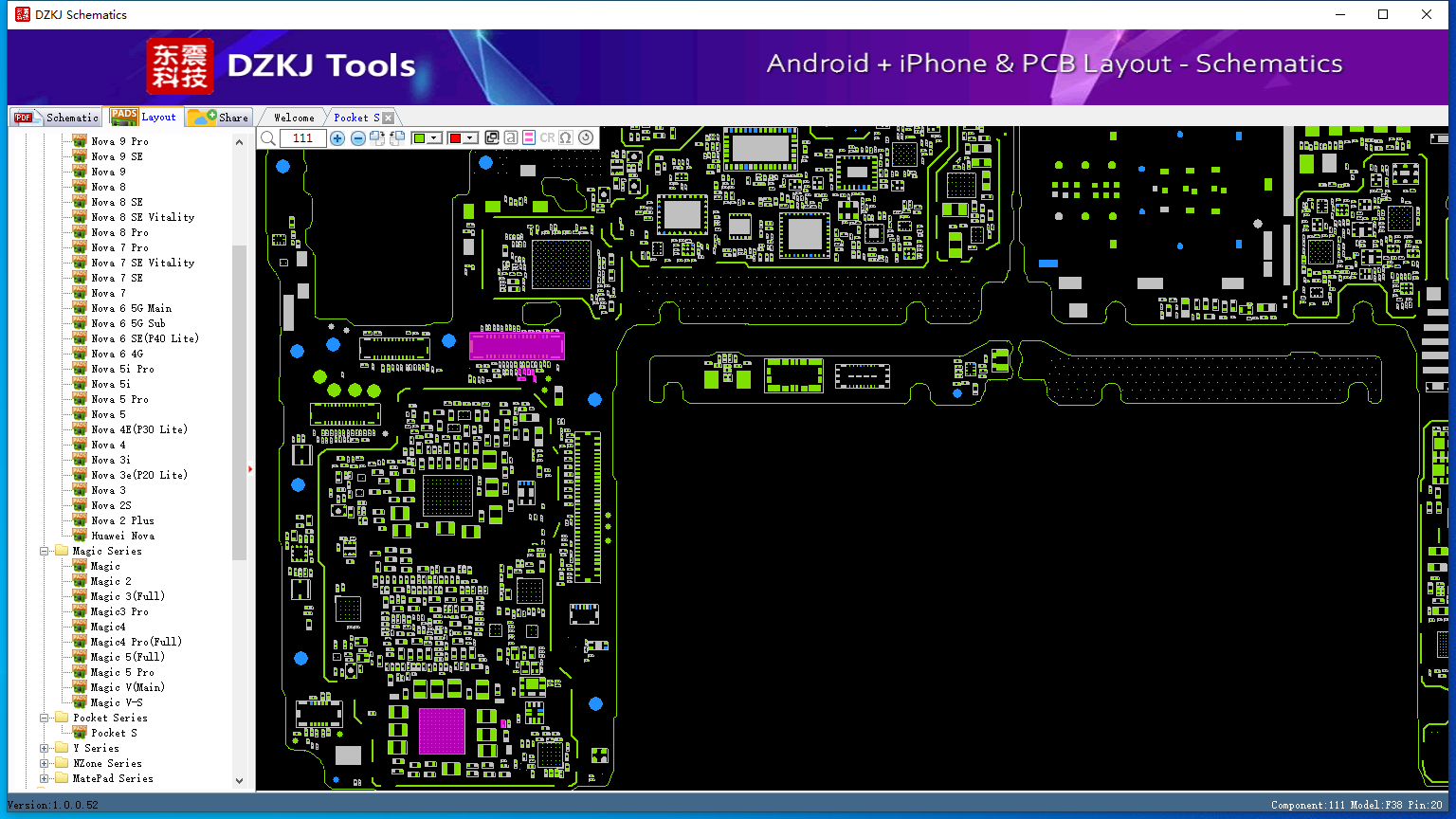Select the highlighted magenta connector on the board
Image resolution: width=1456 pixels, height=819 pixels.
[517, 345]
